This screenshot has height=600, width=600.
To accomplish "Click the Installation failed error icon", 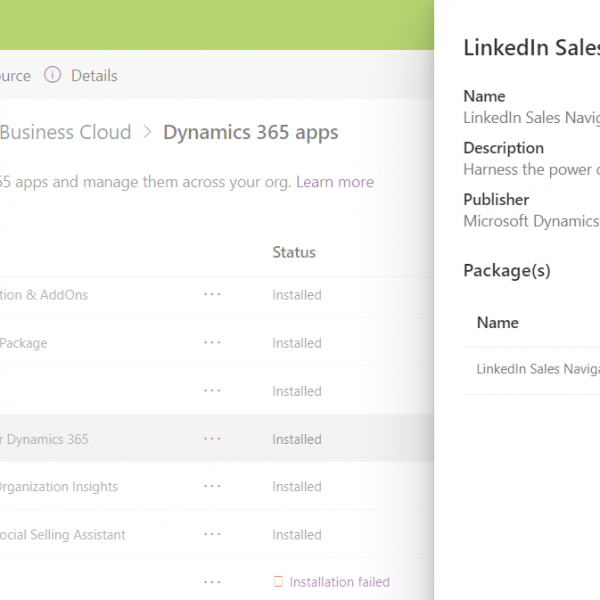I will pos(278,582).
